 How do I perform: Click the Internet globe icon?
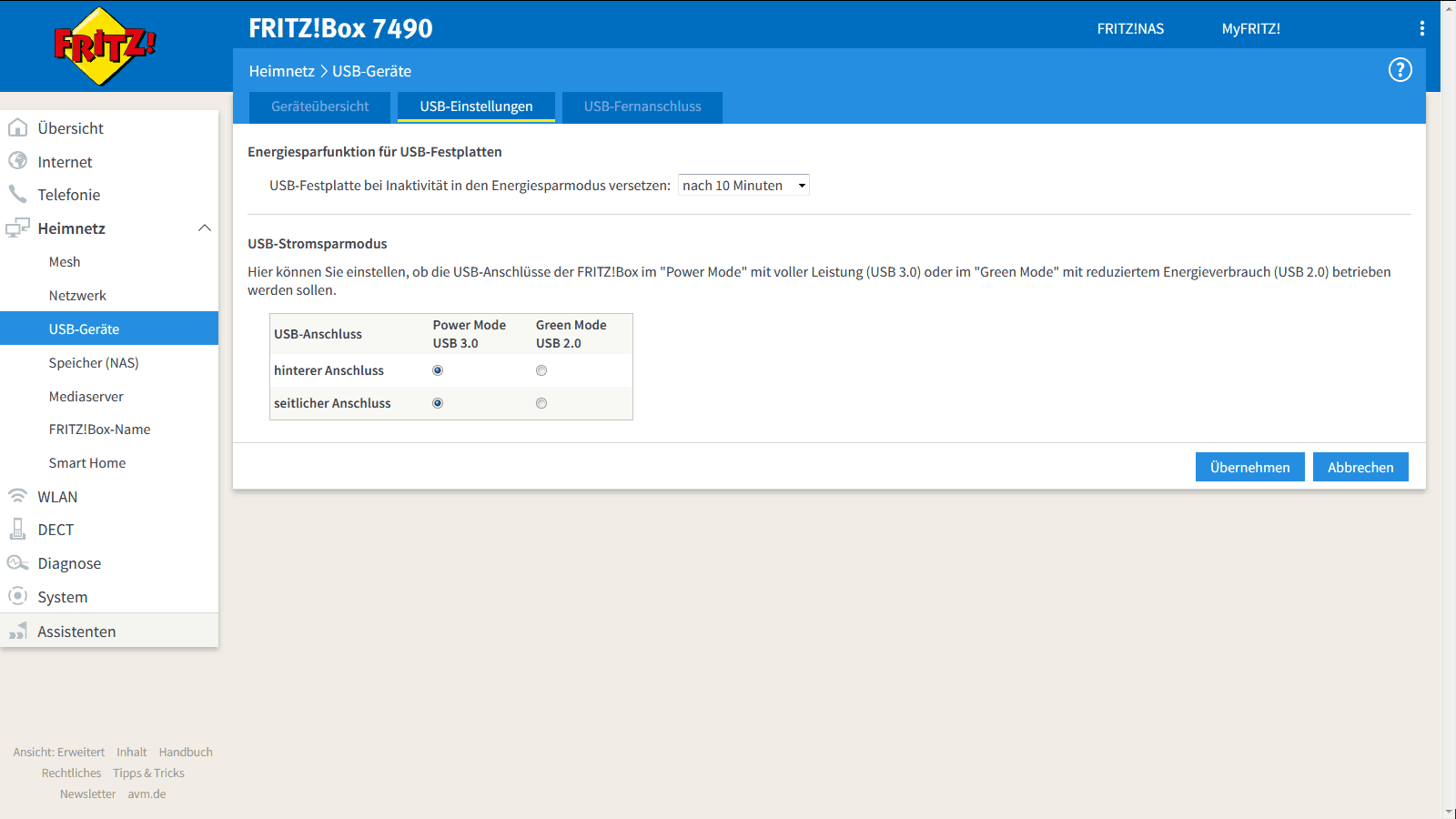coord(17,161)
